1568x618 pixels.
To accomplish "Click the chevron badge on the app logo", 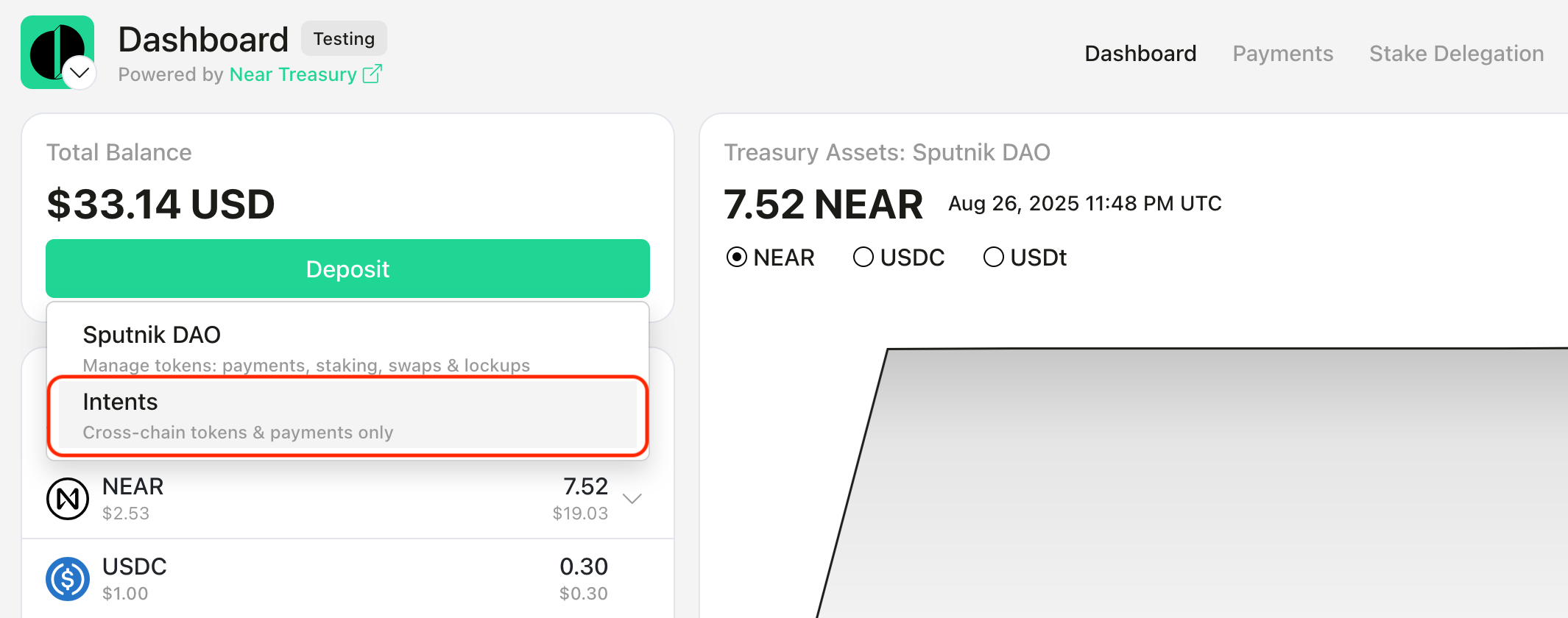I will [81, 72].
